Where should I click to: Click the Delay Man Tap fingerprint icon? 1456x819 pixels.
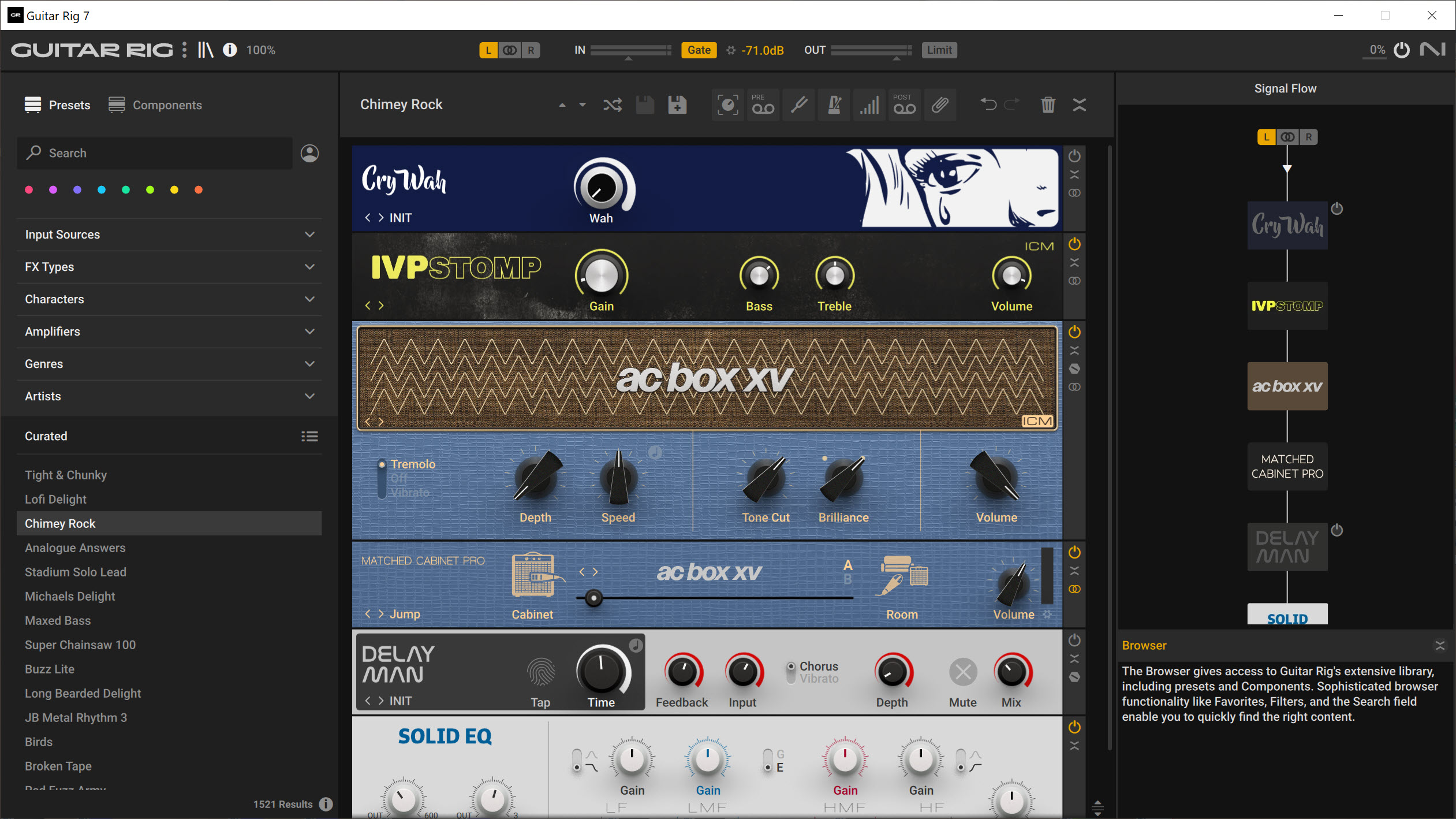click(541, 672)
